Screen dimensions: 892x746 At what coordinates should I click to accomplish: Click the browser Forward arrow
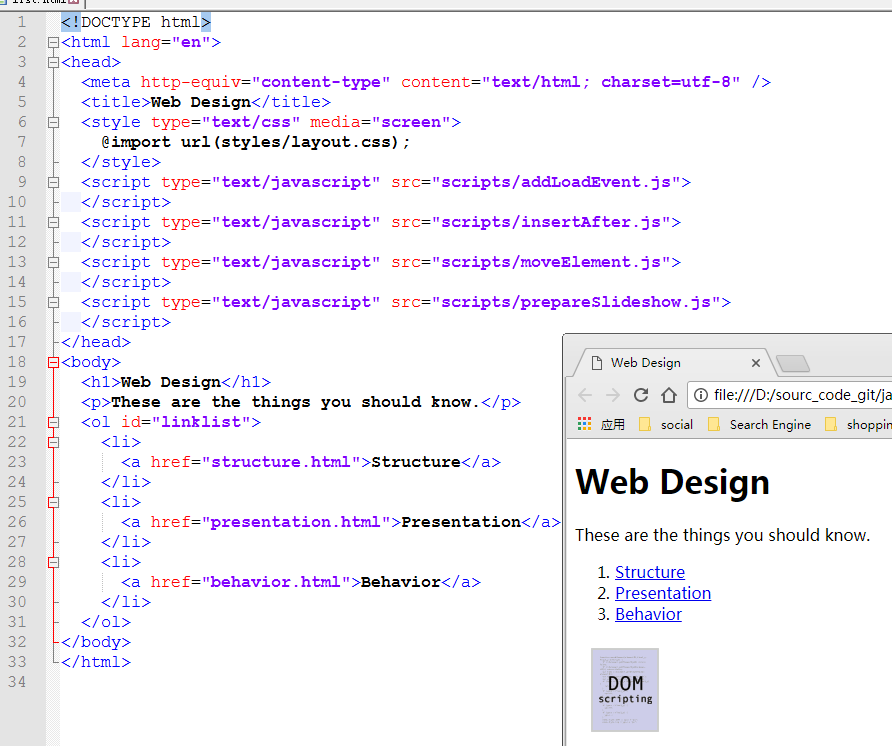(x=613, y=395)
